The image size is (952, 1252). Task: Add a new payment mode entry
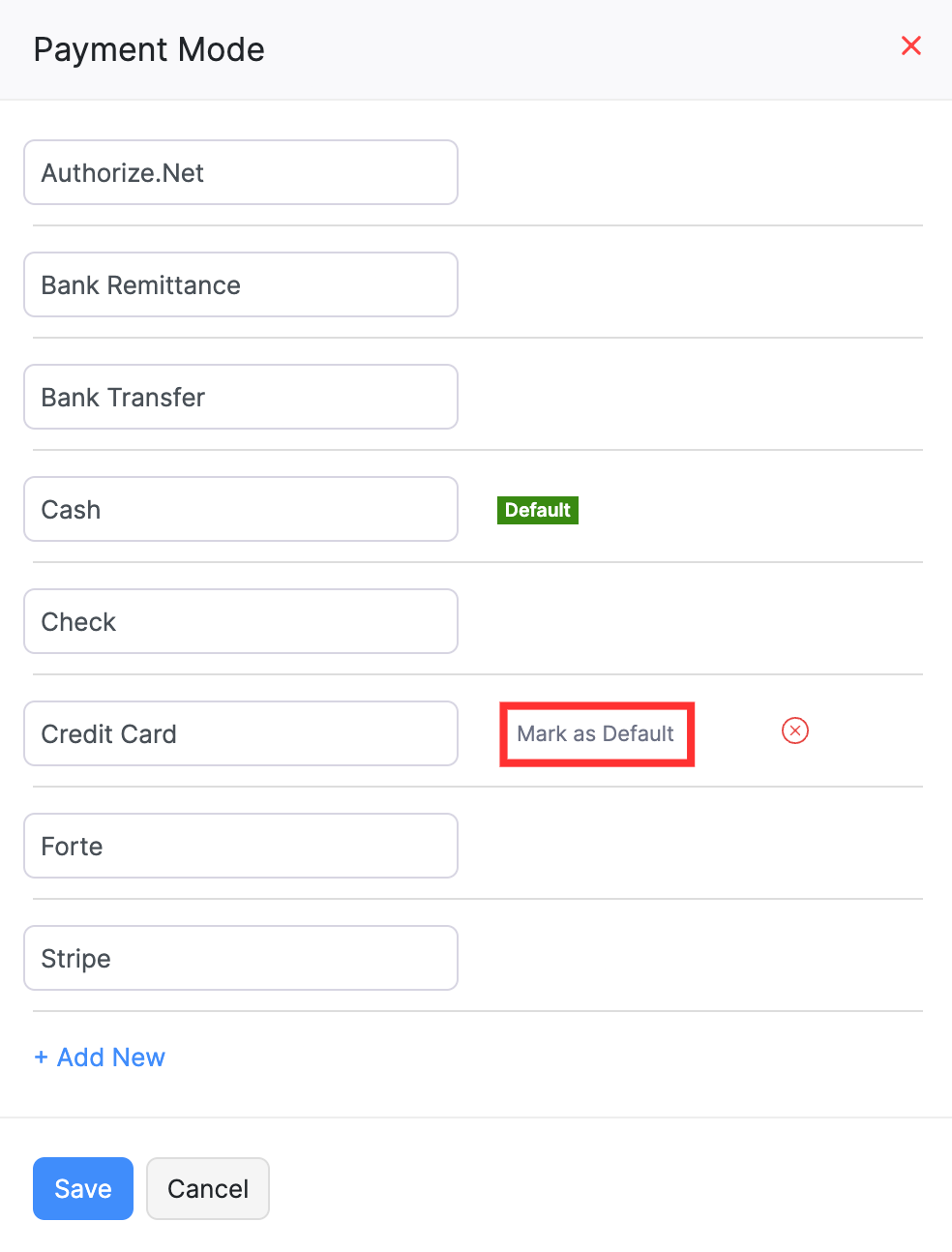[x=100, y=1057]
